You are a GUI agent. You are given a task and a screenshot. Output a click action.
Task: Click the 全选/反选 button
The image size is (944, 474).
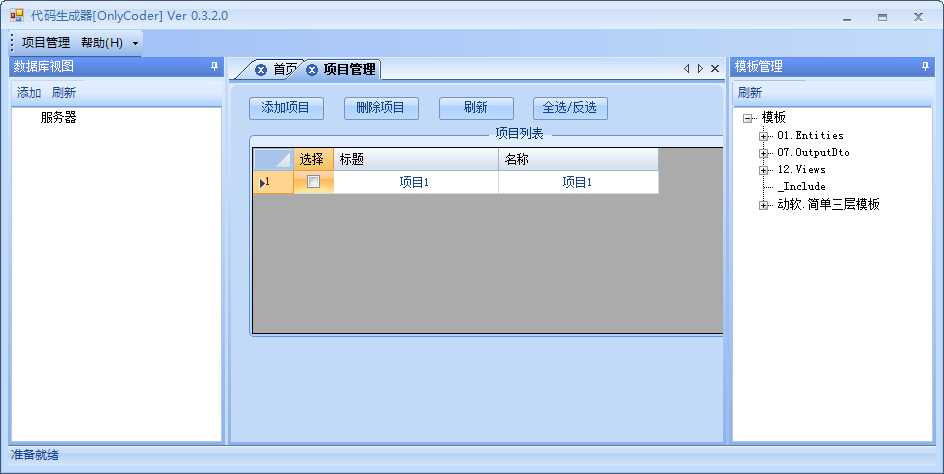570,108
